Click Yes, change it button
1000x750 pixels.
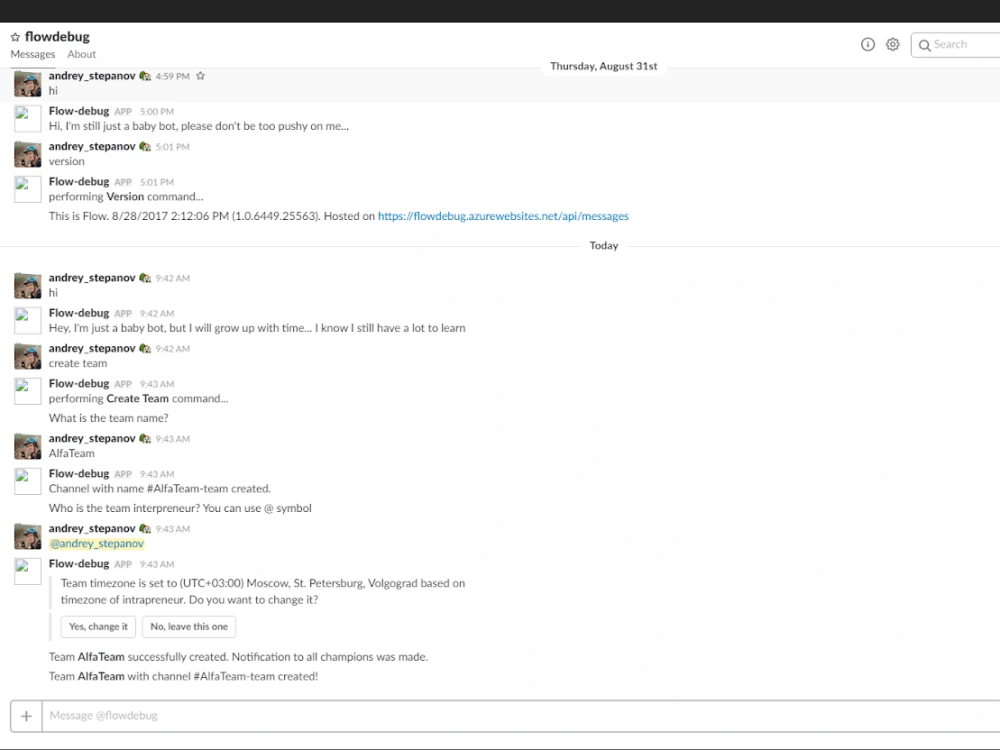(x=98, y=626)
